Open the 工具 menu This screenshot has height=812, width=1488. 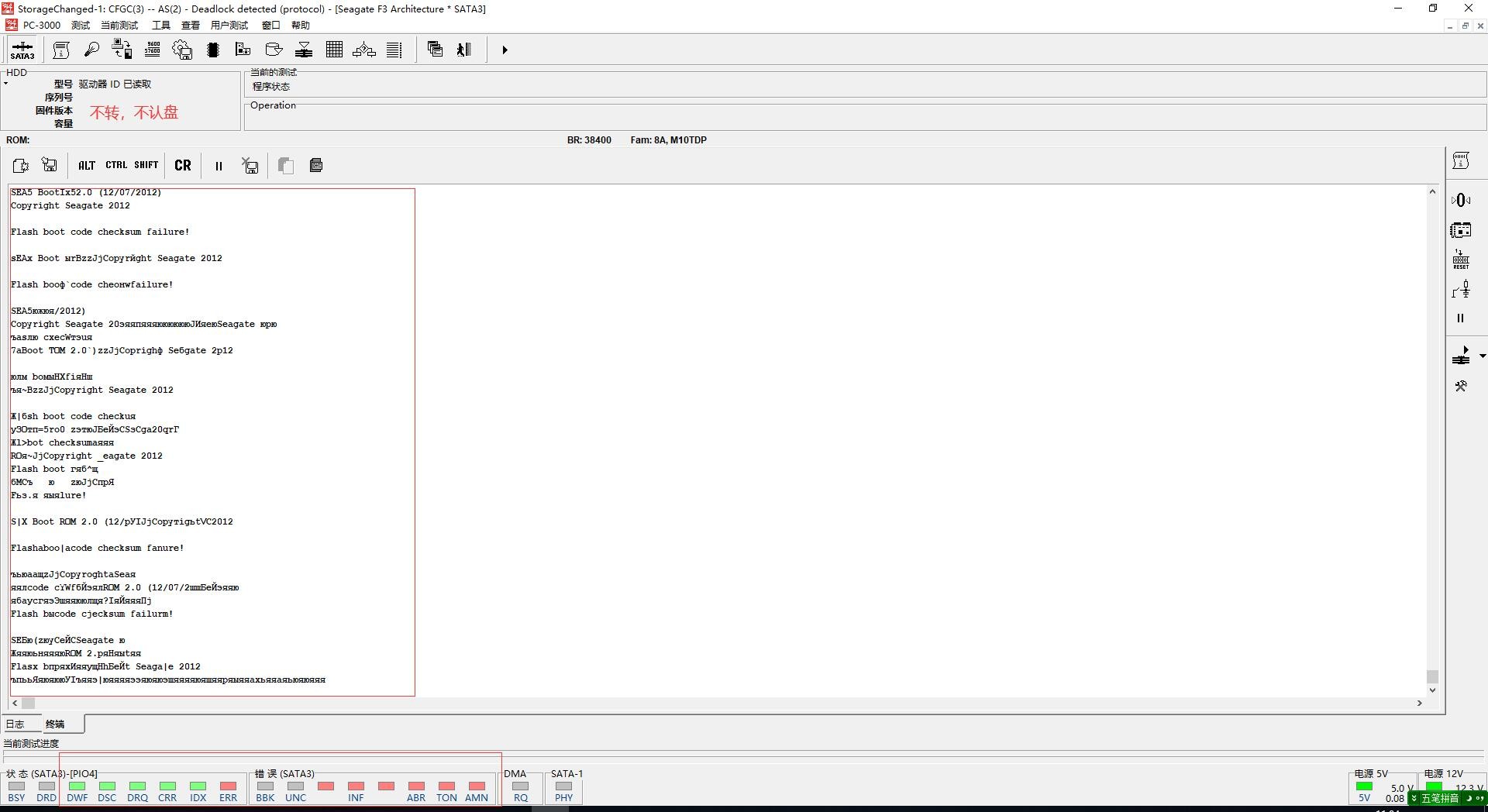coord(161,25)
